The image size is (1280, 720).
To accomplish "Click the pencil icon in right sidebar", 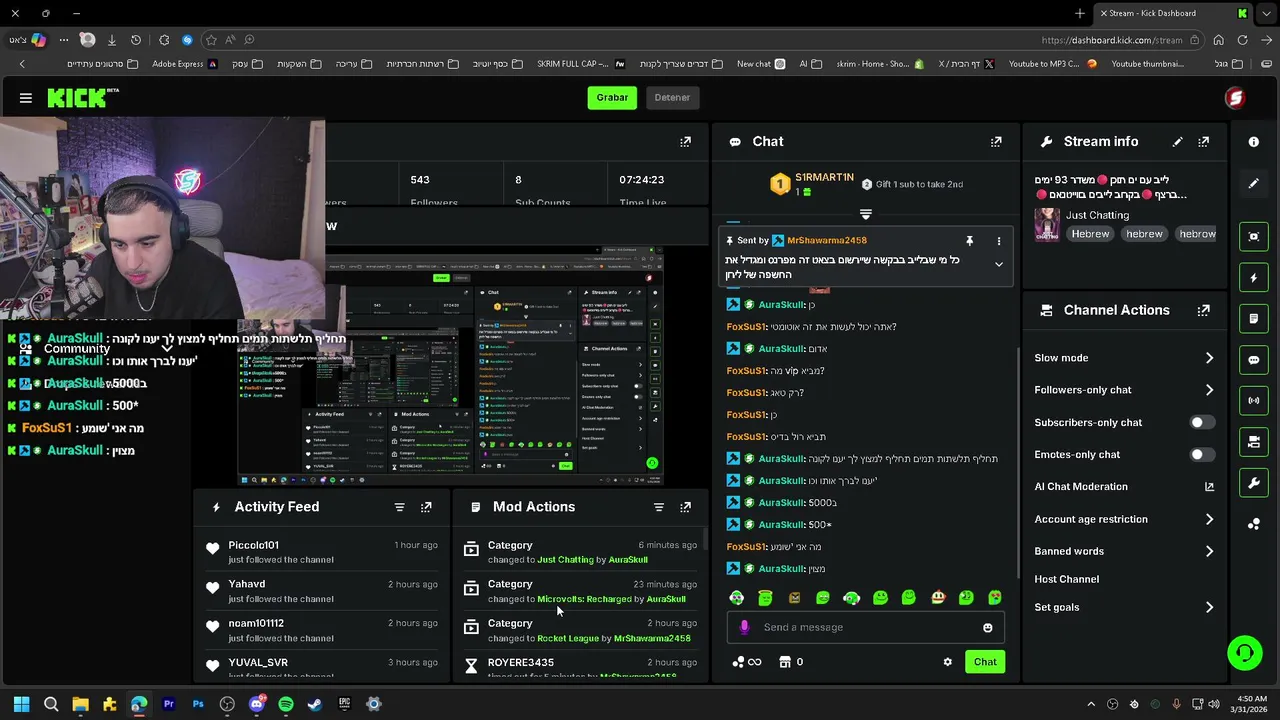I will pos(1253,184).
